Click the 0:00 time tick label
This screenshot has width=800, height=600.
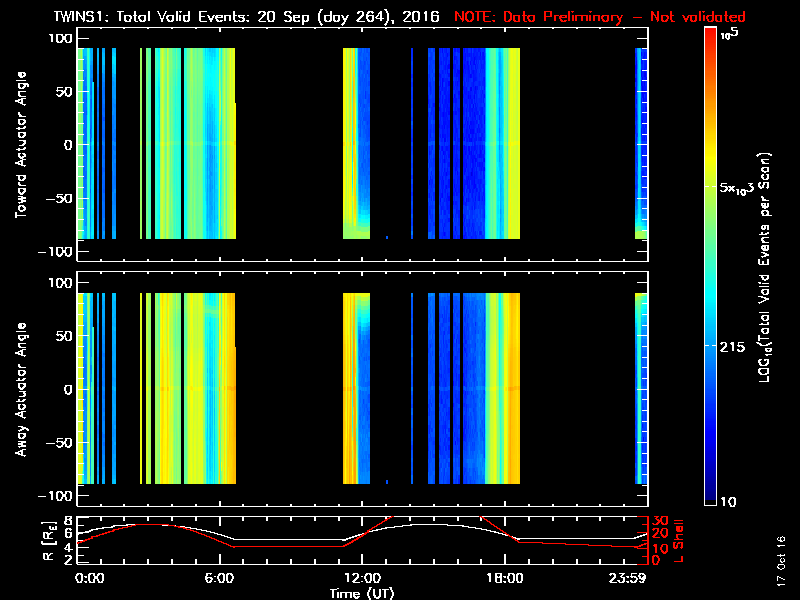point(89,578)
